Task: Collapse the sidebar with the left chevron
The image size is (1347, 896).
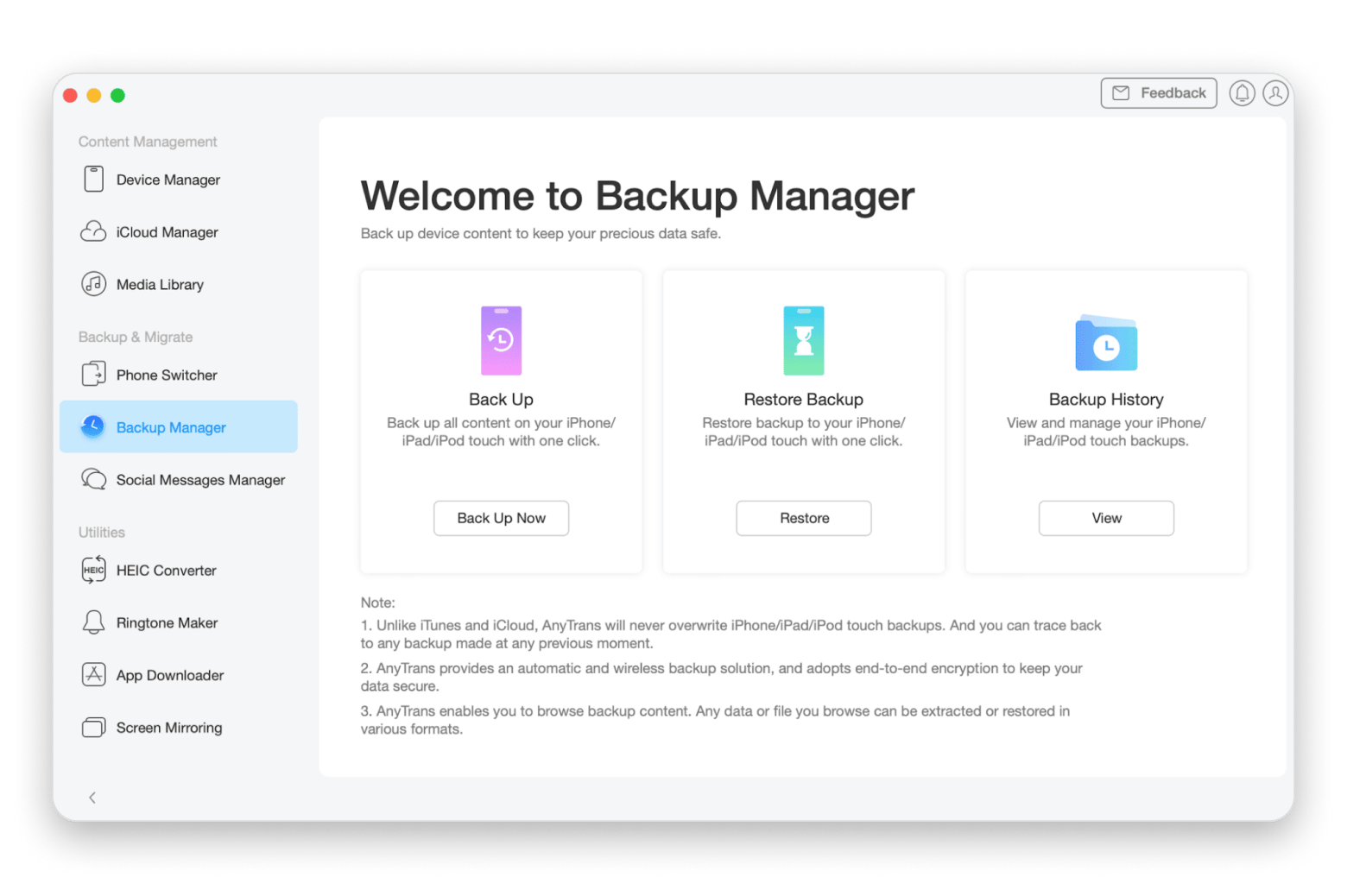Action: [x=92, y=798]
